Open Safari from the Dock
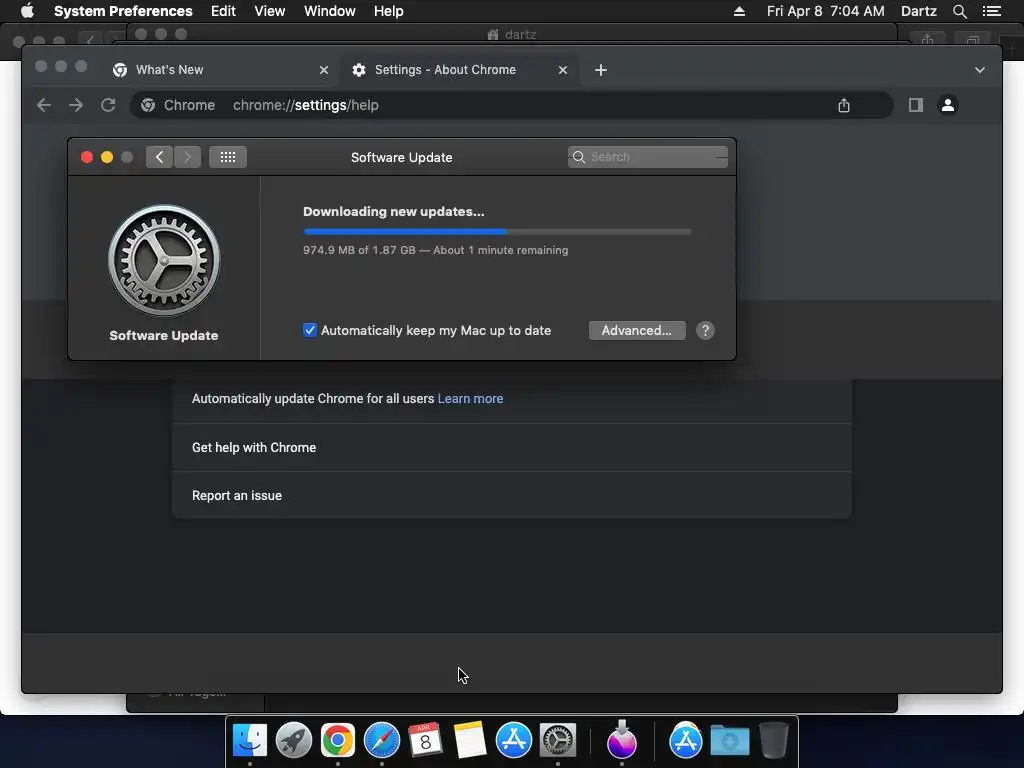Image resolution: width=1024 pixels, height=768 pixels. click(x=381, y=740)
